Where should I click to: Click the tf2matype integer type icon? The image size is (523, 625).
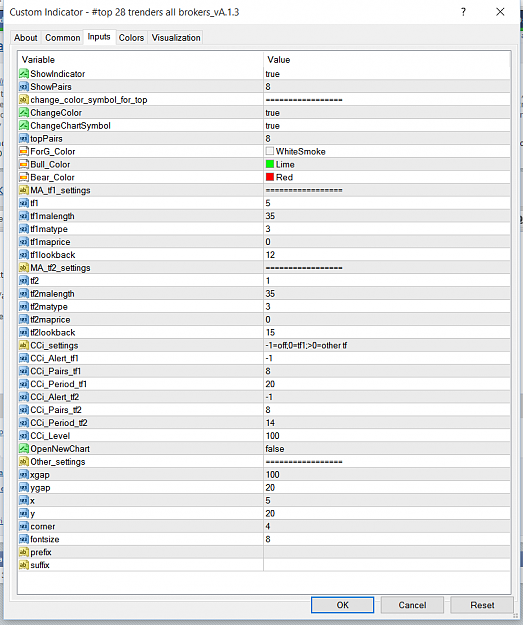pos(24,307)
